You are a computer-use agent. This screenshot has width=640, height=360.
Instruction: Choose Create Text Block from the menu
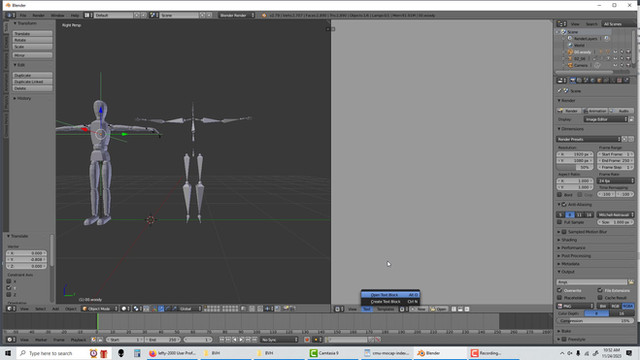(390, 302)
